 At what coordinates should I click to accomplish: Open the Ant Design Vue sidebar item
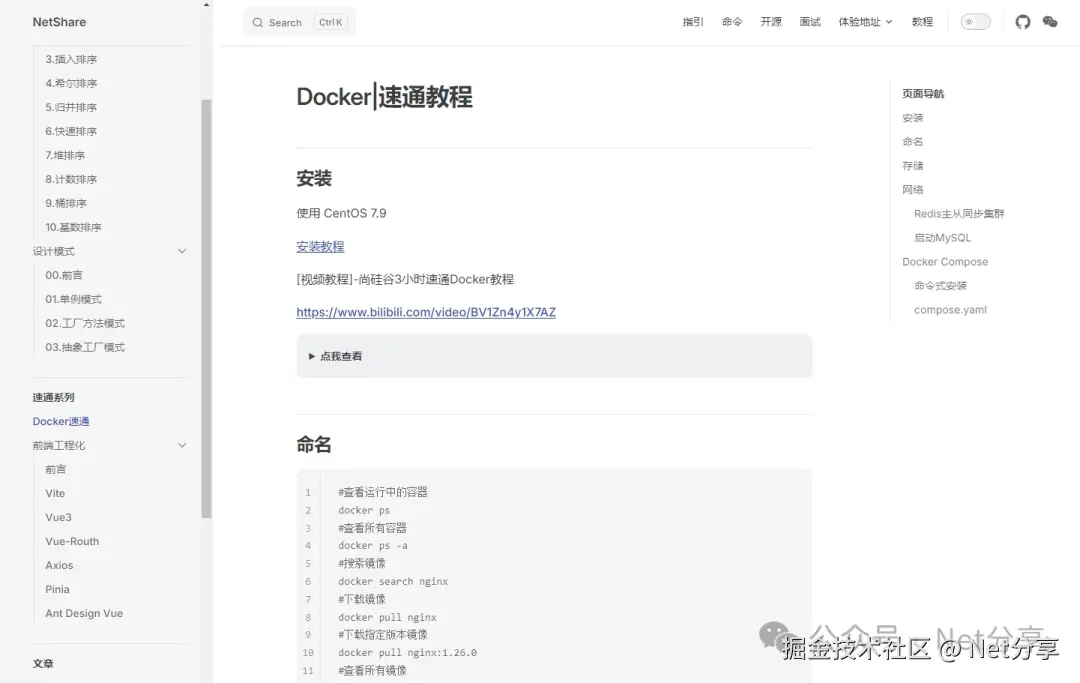pos(84,613)
